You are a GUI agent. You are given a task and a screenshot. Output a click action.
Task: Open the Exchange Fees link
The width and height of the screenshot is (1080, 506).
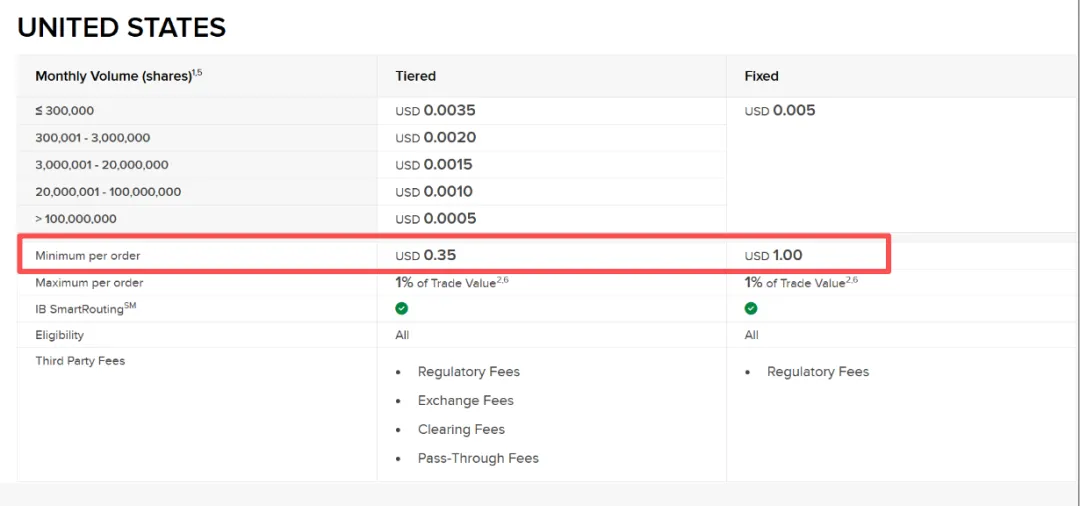[x=465, y=401]
